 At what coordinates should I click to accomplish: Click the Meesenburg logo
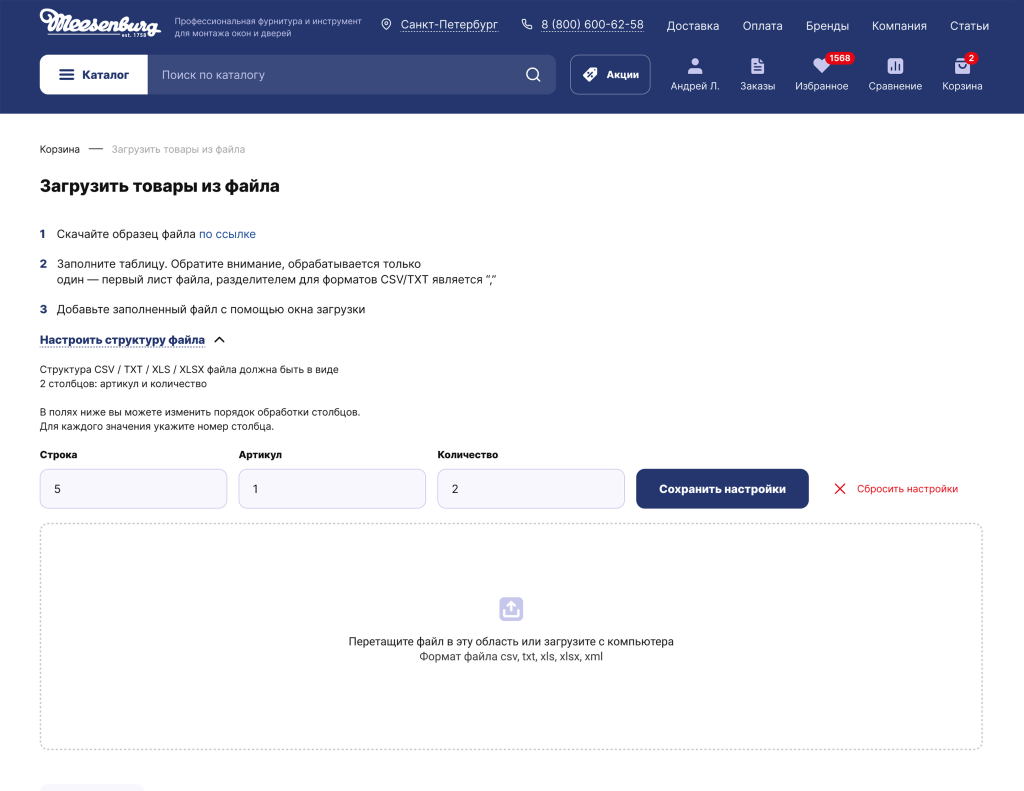coord(100,23)
